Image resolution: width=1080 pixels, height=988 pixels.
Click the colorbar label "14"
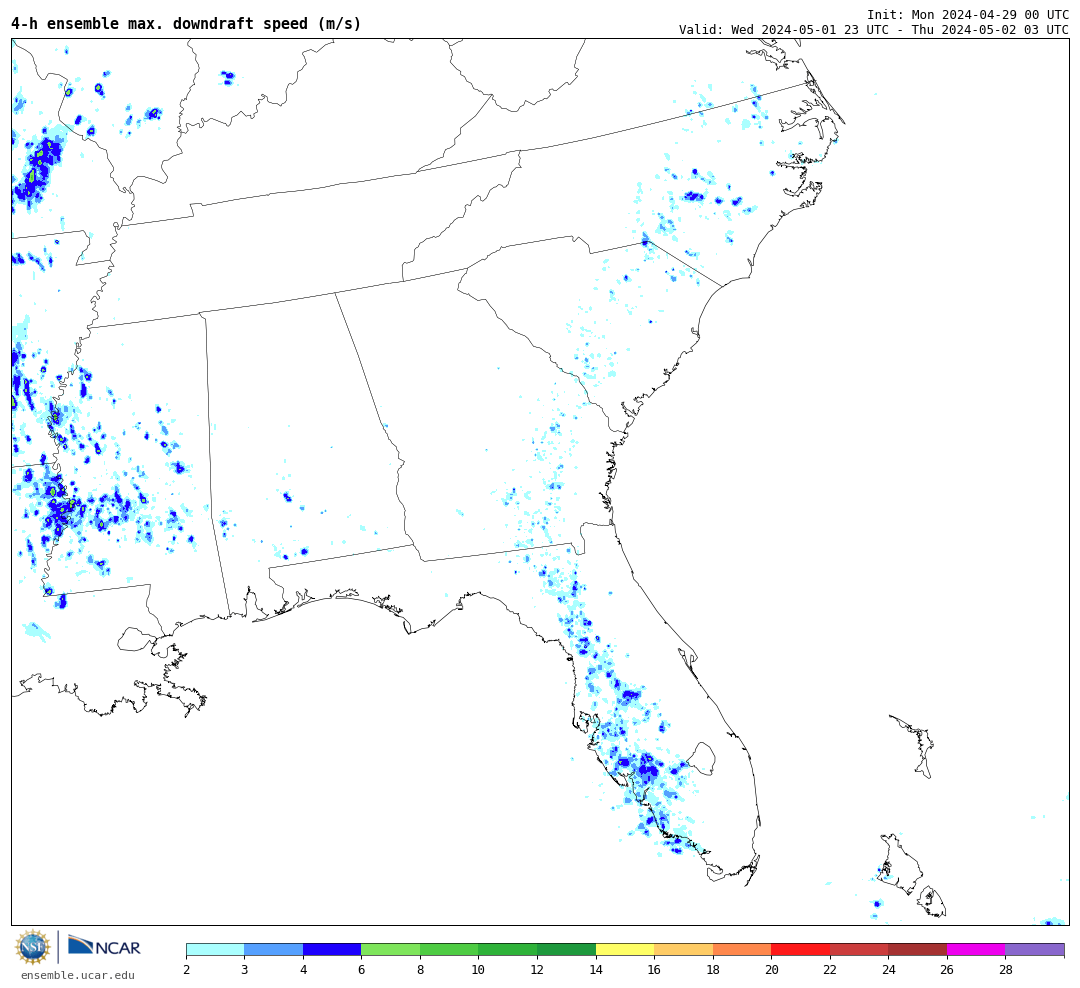tap(596, 970)
